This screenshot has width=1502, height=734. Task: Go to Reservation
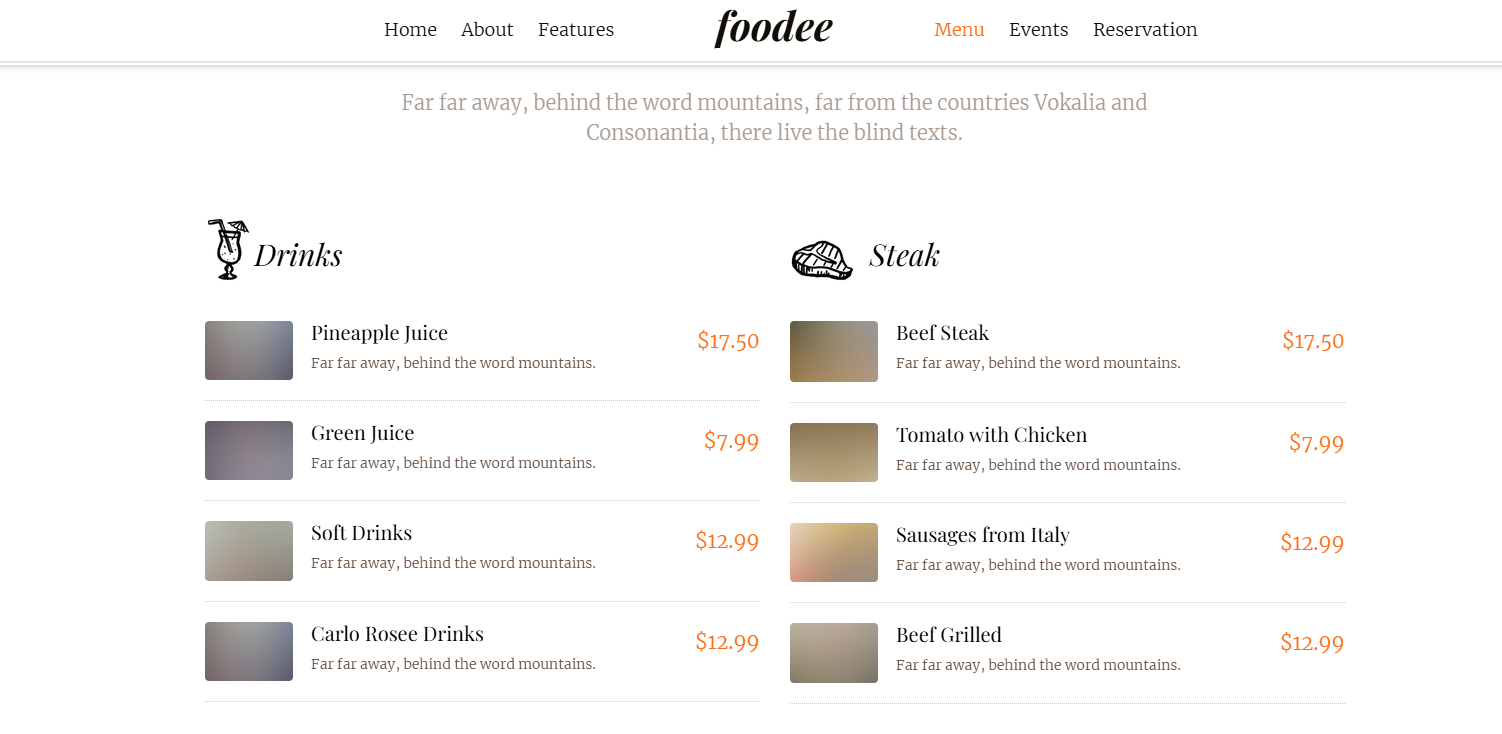pos(1145,30)
